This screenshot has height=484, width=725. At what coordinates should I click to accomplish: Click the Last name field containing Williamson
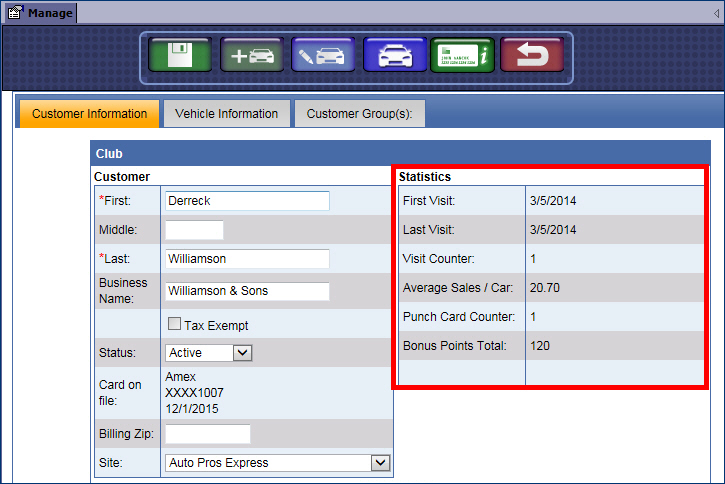point(246,259)
